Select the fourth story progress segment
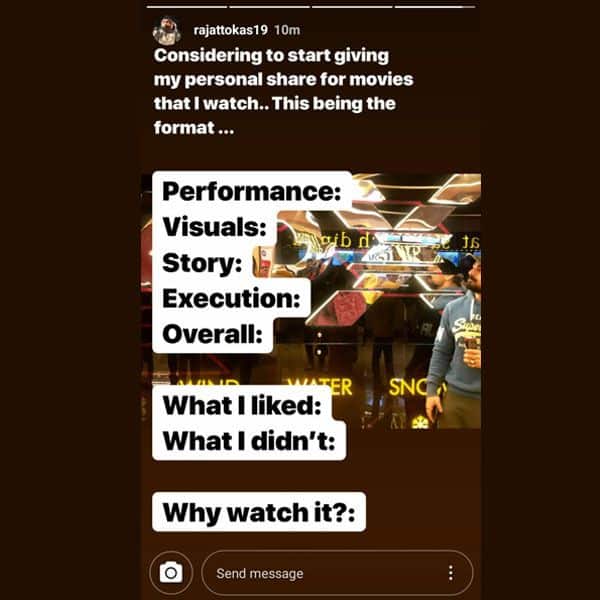The image size is (600, 600). (x=435, y=7)
